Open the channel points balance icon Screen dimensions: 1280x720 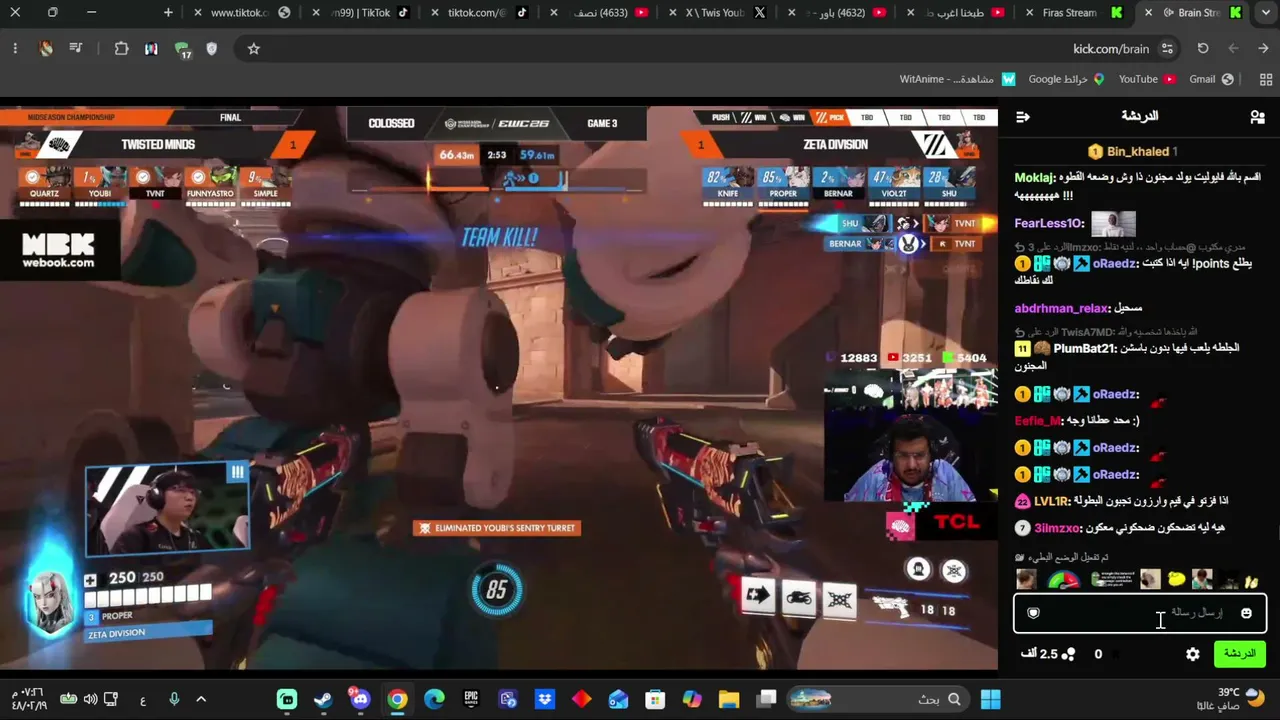(x=1069, y=654)
